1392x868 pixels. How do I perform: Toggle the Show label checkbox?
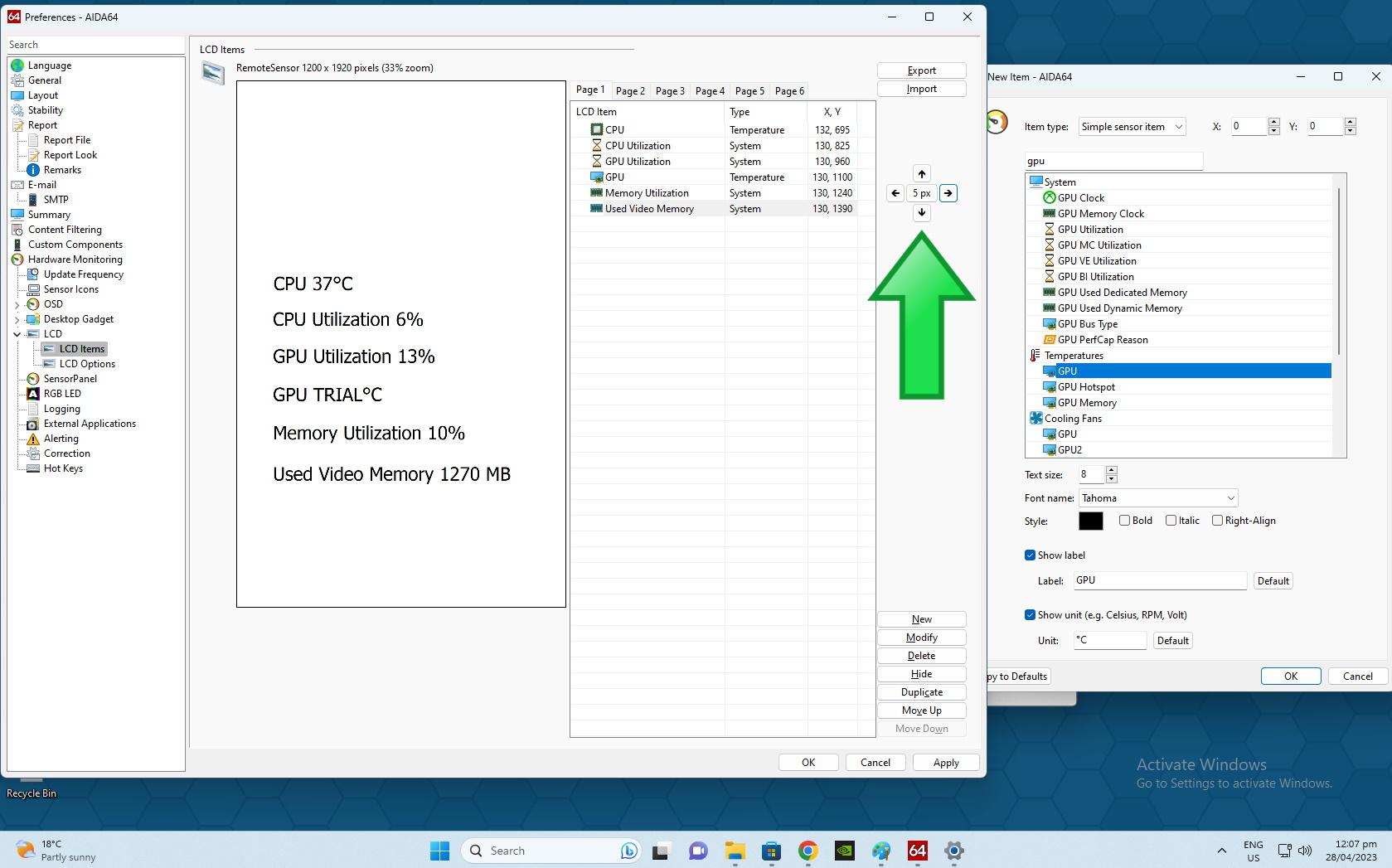pyautogui.click(x=1030, y=555)
